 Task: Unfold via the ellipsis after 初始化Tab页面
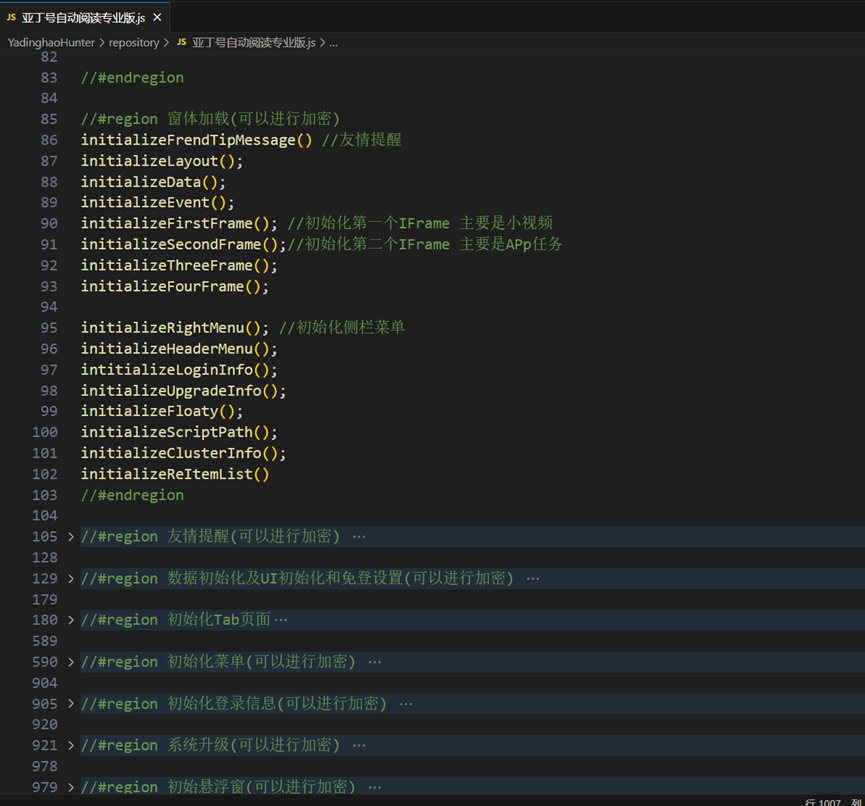[x=281, y=620]
